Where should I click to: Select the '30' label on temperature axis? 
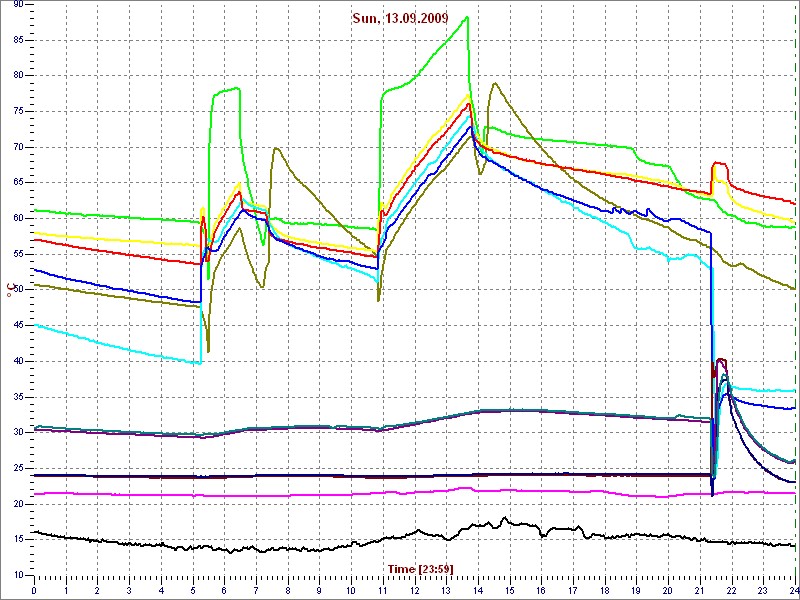[x=17, y=433]
